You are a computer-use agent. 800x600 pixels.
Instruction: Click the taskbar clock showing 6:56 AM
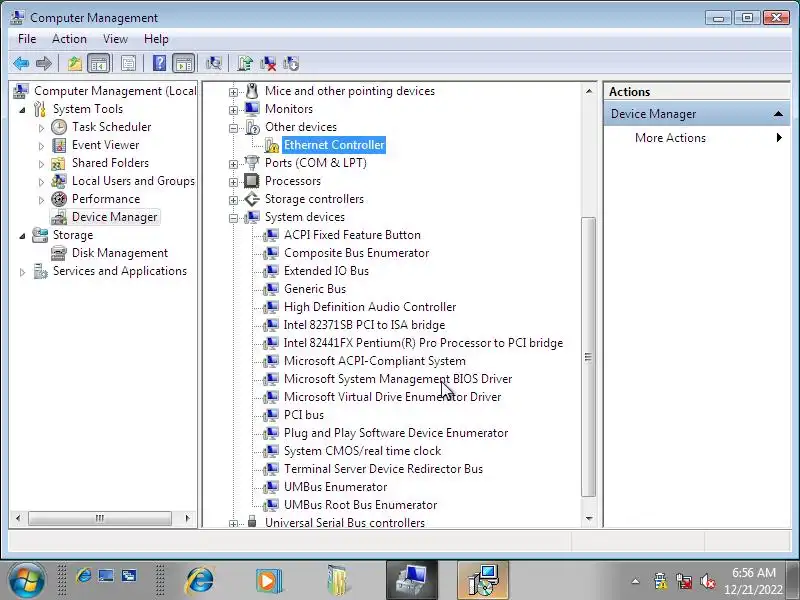754,581
